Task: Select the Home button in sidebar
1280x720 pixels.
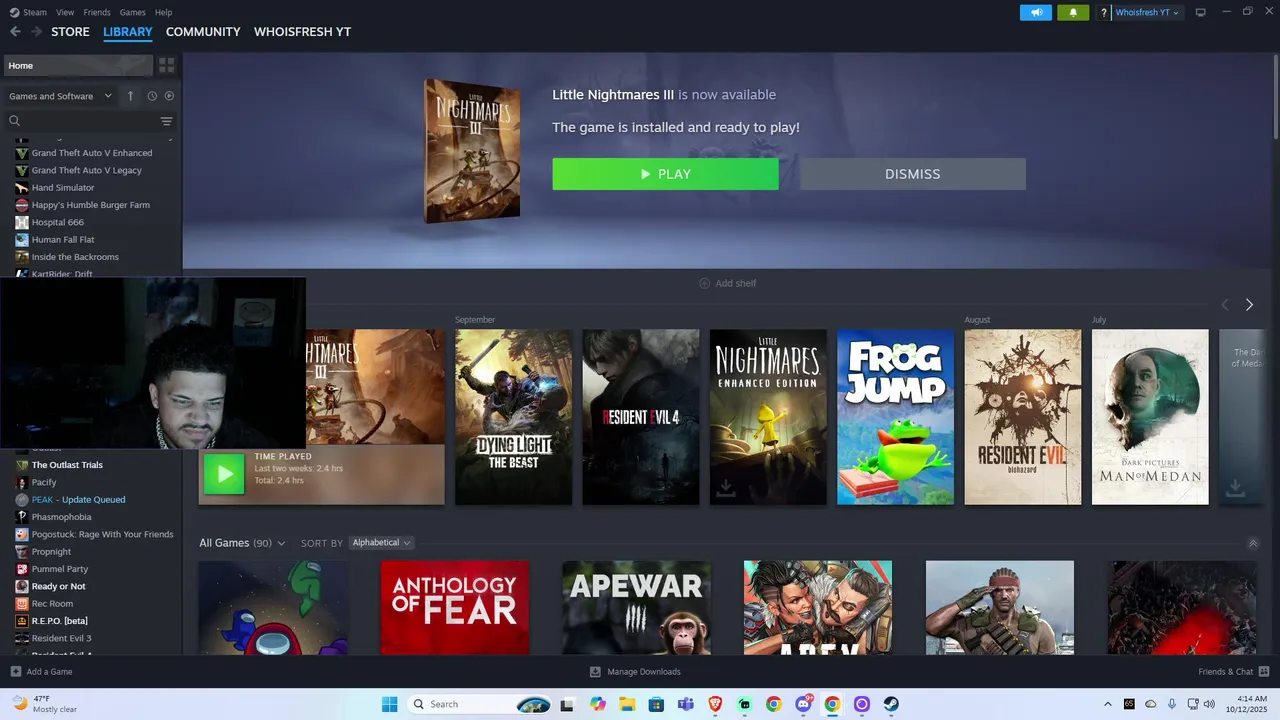Action: 78,65
